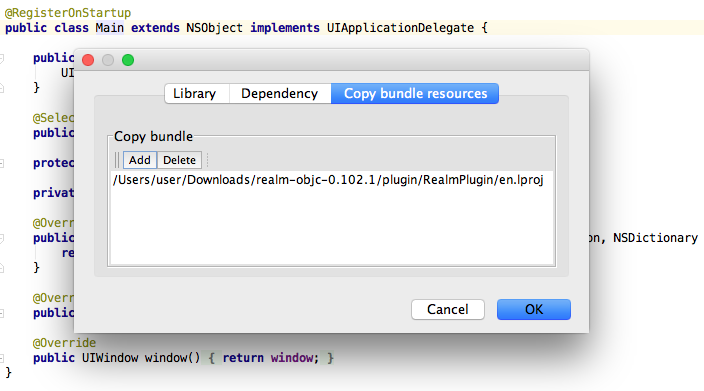Click @RegisterOnStartup annotation in editor
The height and width of the screenshot is (391, 704).
[x=68, y=13]
